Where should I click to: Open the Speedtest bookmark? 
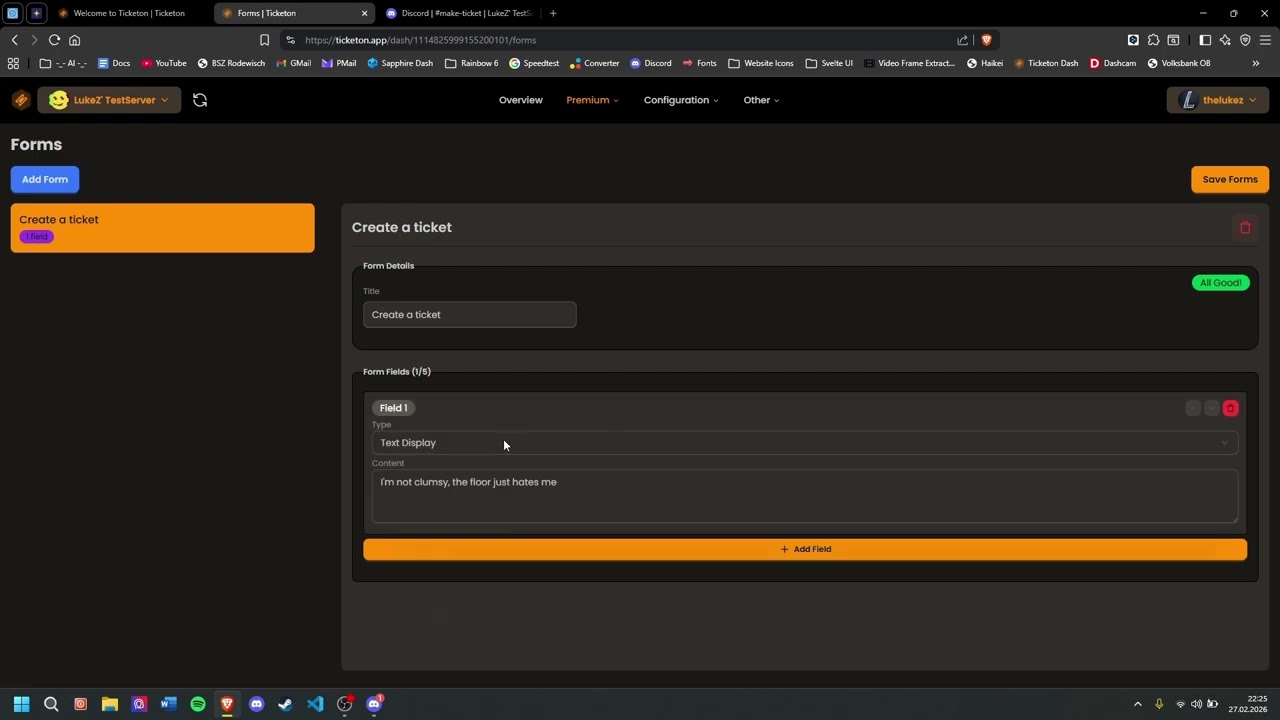[534, 63]
